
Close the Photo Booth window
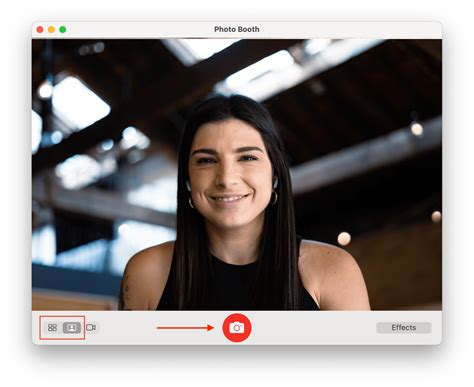(40, 30)
